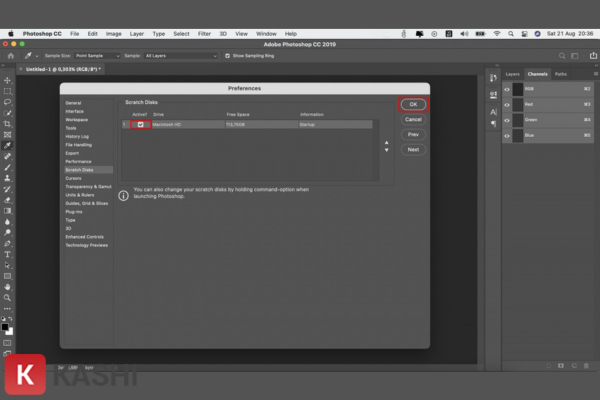Image resolution: width=600 pixels, height=400 pixels.
Task: Select the Hand tool
Action: point(8,286)
